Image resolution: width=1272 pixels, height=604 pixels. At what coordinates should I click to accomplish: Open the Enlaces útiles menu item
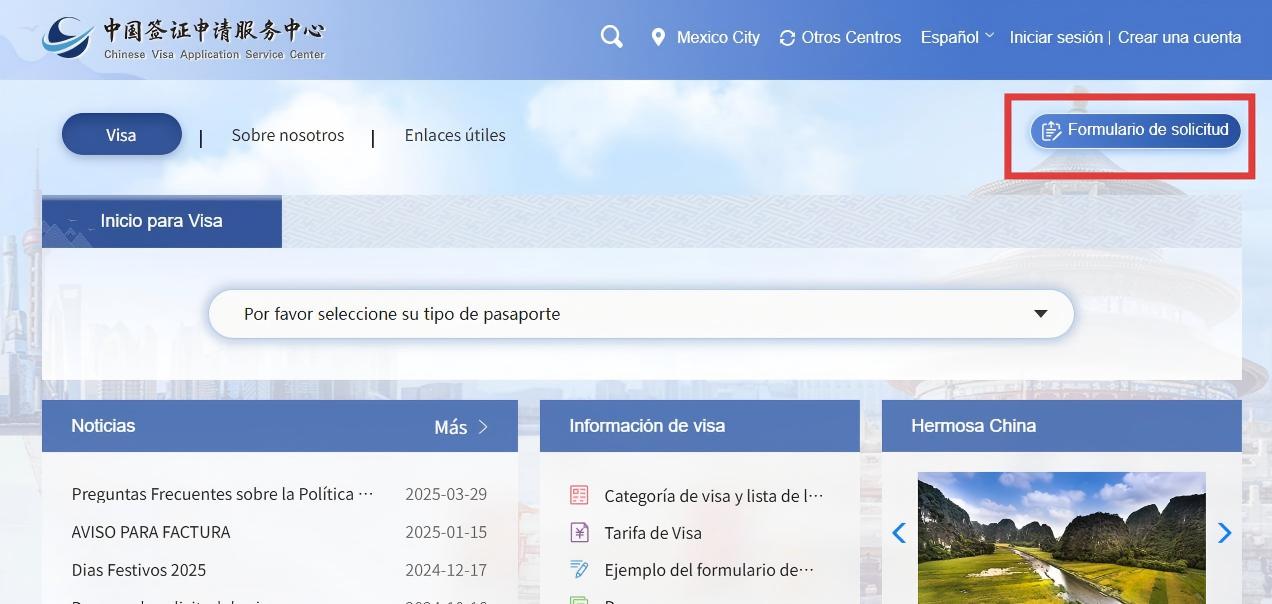pos(455,135)
